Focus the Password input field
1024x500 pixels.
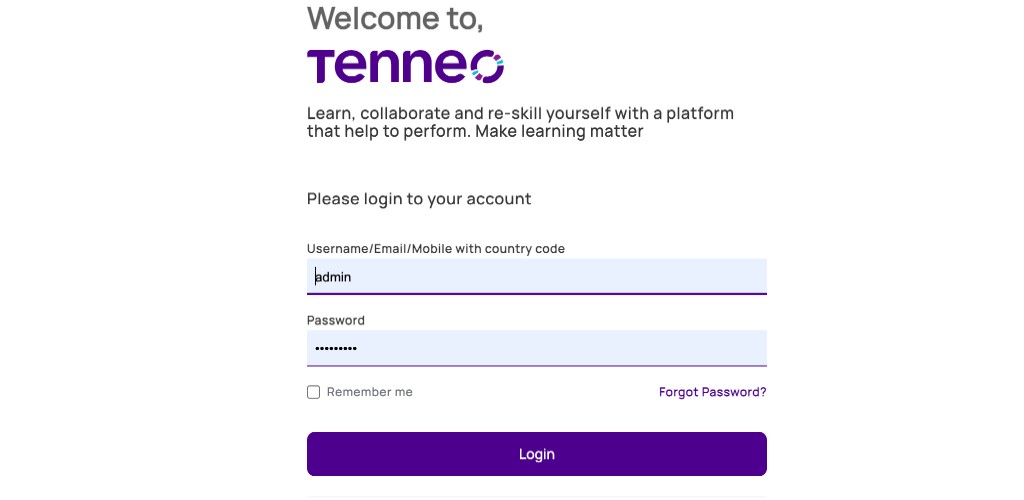tap(537, 348)
